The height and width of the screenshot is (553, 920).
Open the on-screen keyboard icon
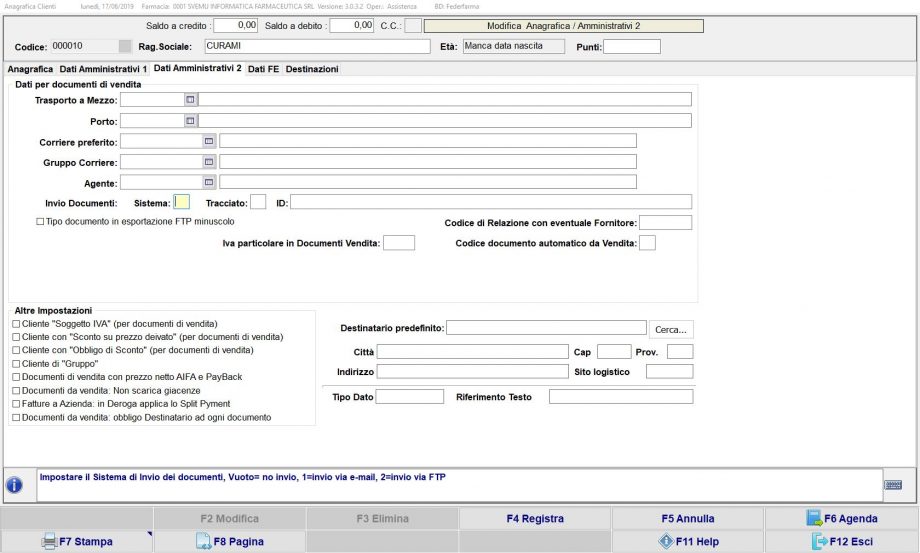click(894, 485)
